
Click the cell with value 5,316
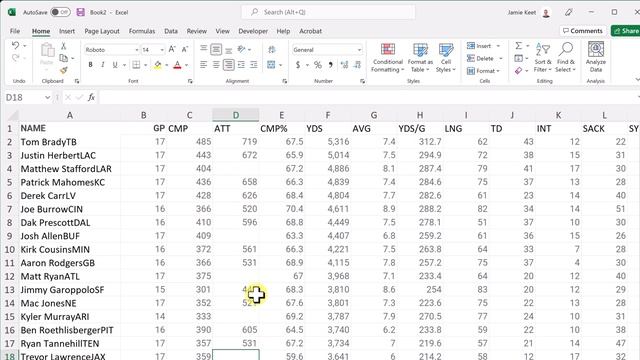coord(328,142)
